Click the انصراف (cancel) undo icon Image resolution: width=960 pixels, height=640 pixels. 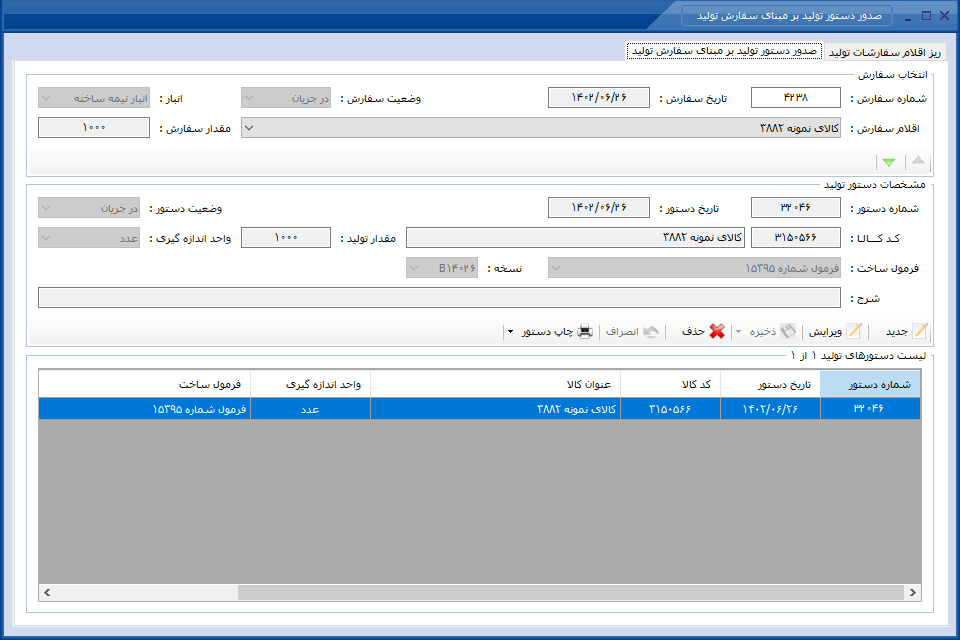[651, 331]
